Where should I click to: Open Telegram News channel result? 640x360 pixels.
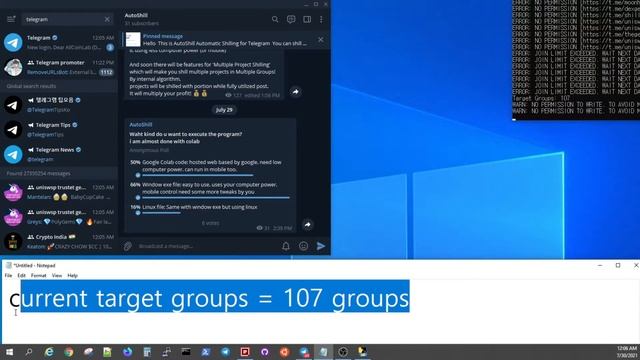[x=59, y=154]
